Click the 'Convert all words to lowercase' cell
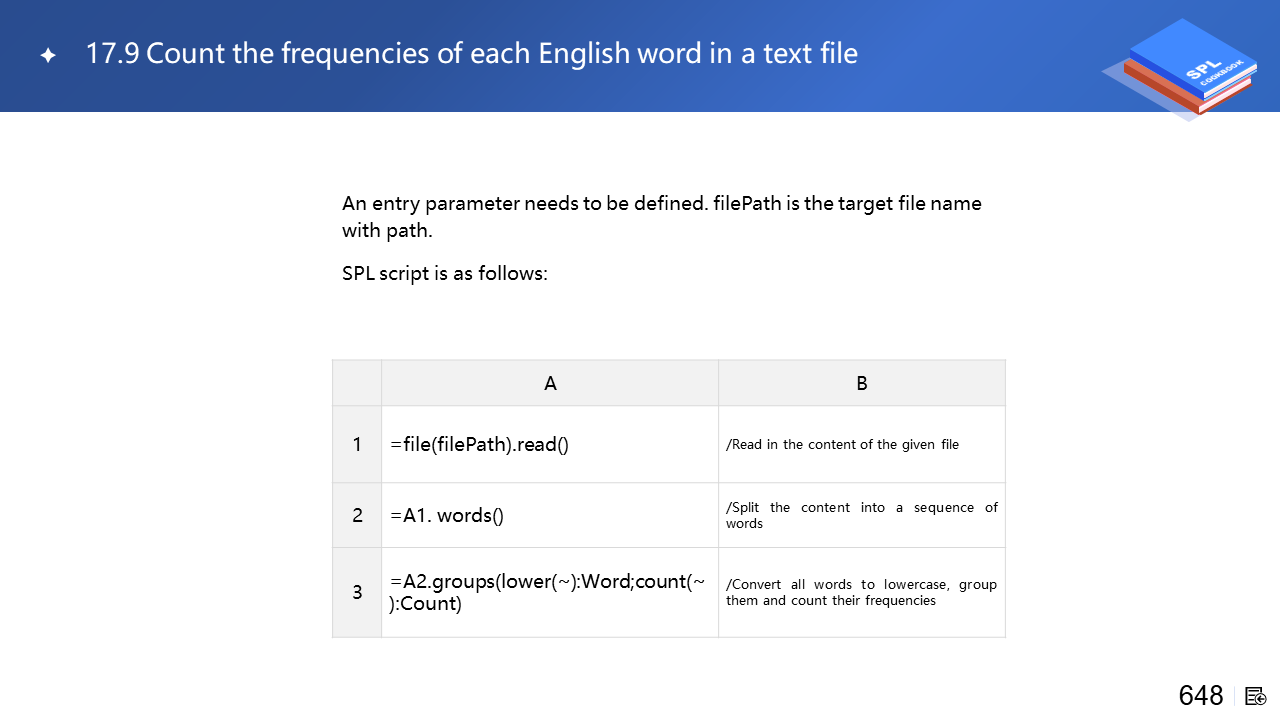Image resolution: width=1280 pixels, height=720 pixels. (861, 592)
